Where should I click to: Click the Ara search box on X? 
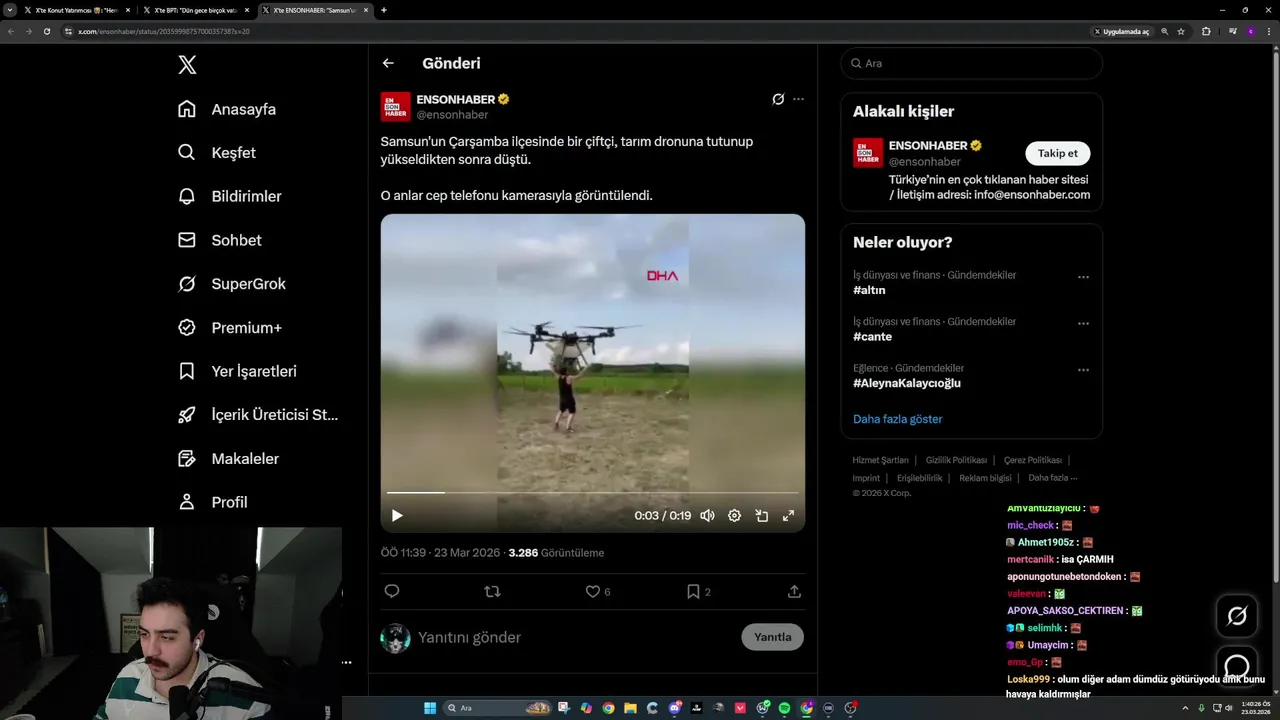(x=971, y=63)
